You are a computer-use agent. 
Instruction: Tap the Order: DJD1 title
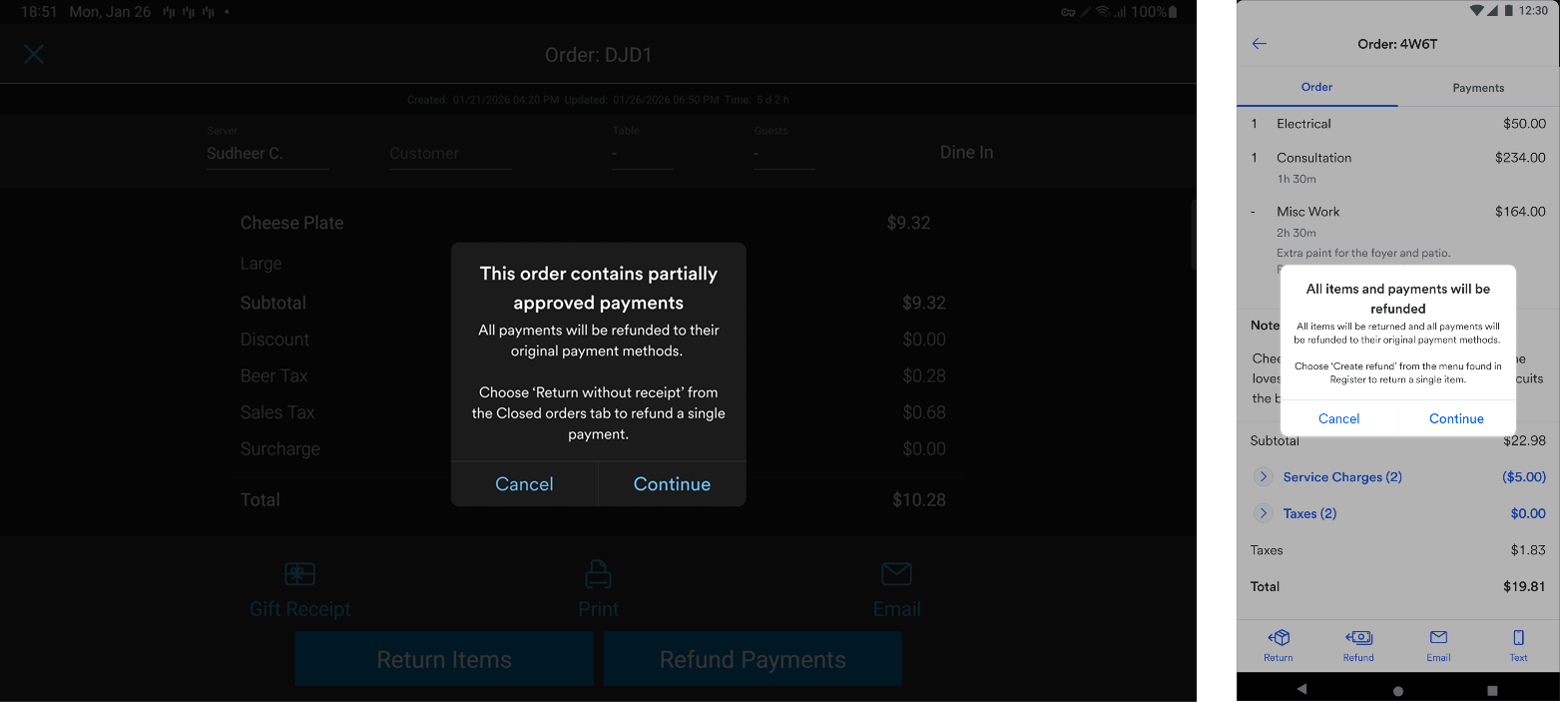click(598, 55)
